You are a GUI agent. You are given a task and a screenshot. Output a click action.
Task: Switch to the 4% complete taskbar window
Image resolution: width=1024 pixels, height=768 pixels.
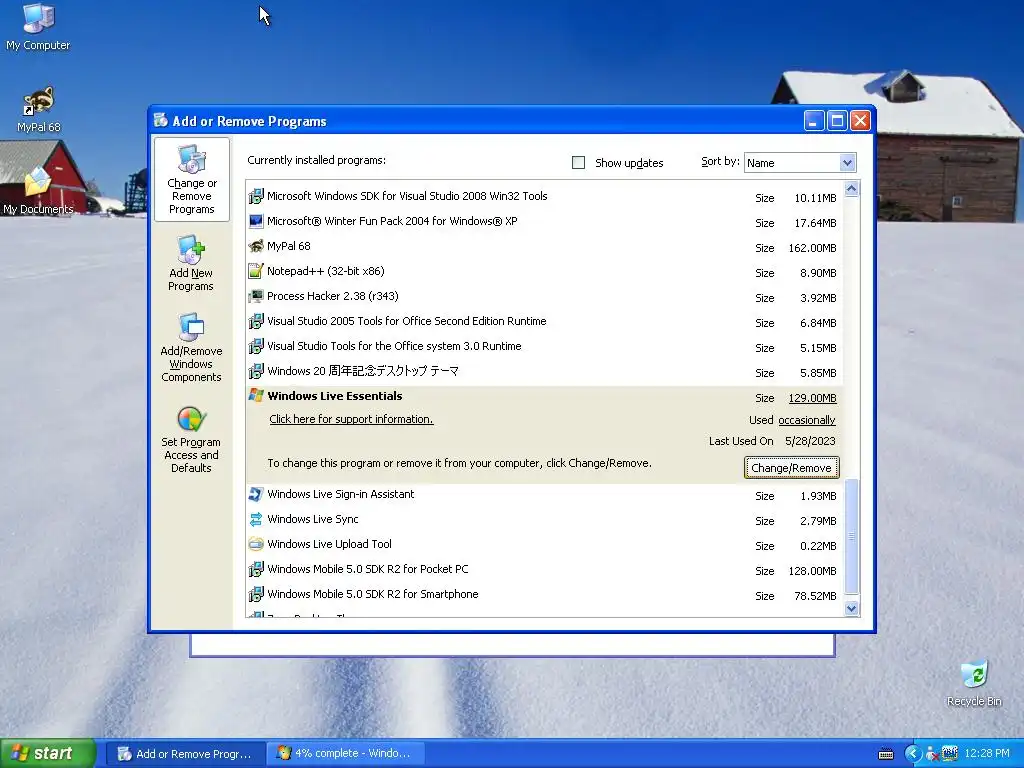pyautogui.click(x=346, y=754)
